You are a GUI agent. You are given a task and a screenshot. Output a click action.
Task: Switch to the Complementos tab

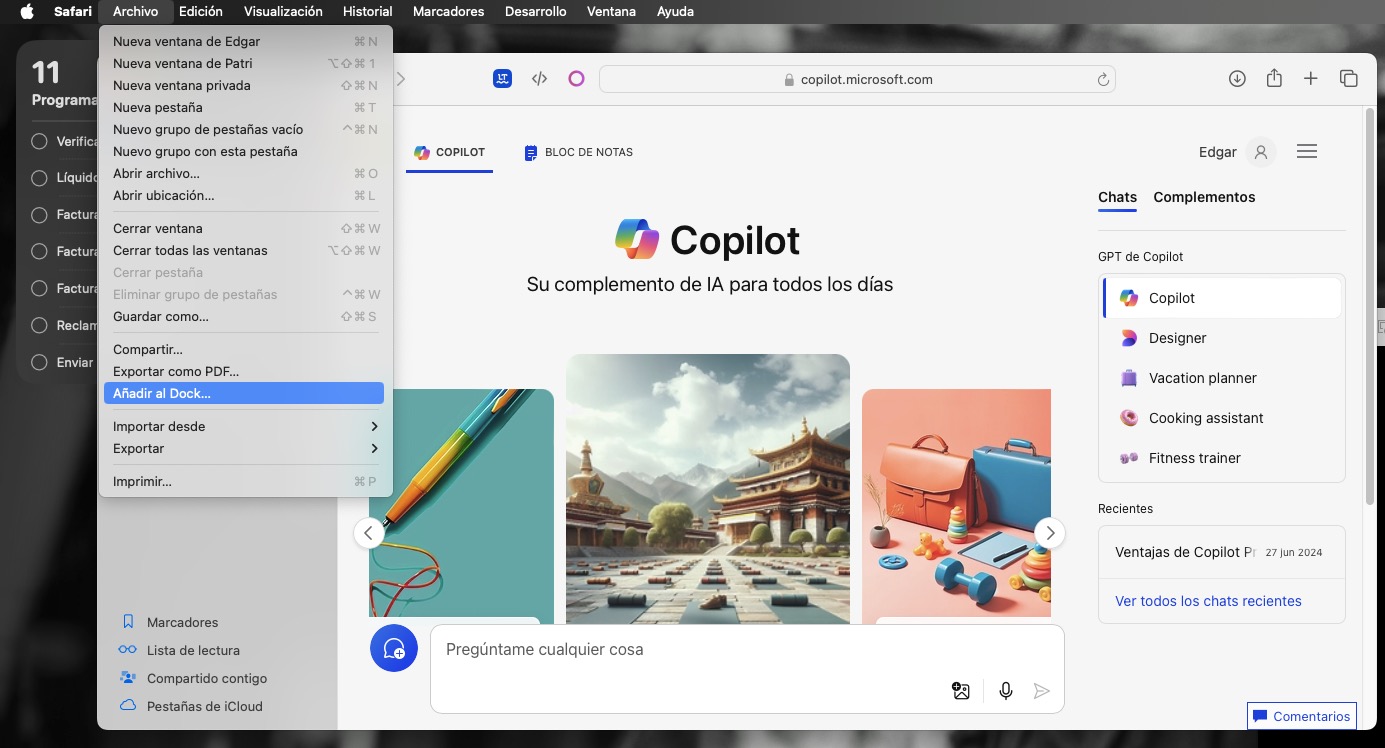pos(1204,197)
